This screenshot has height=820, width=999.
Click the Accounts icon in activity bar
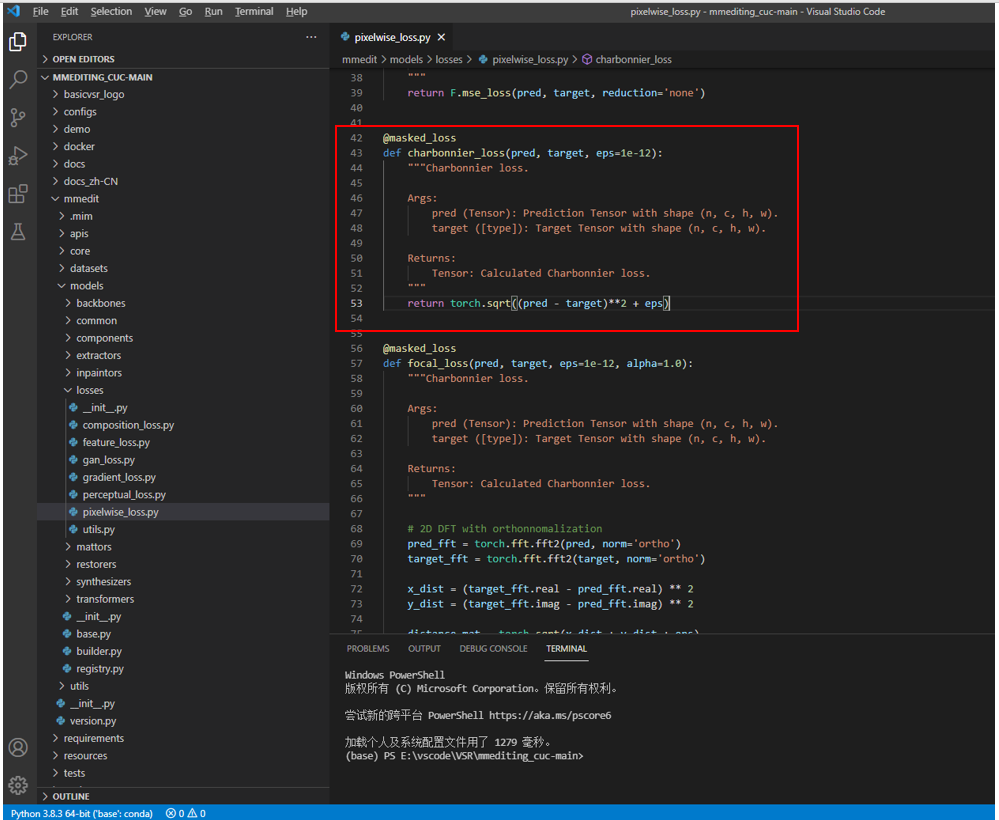18,747
